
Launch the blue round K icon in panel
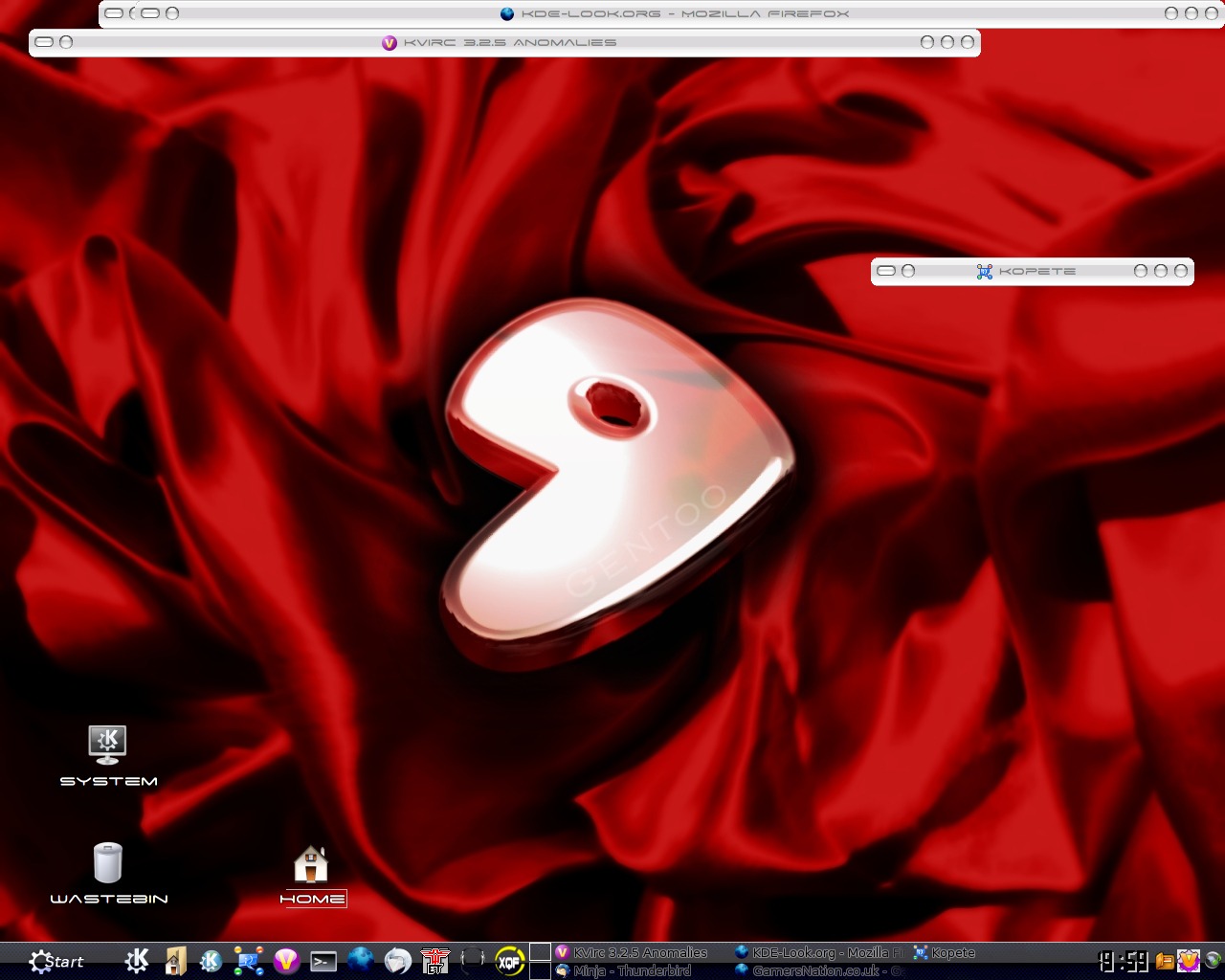click(211, 960)
